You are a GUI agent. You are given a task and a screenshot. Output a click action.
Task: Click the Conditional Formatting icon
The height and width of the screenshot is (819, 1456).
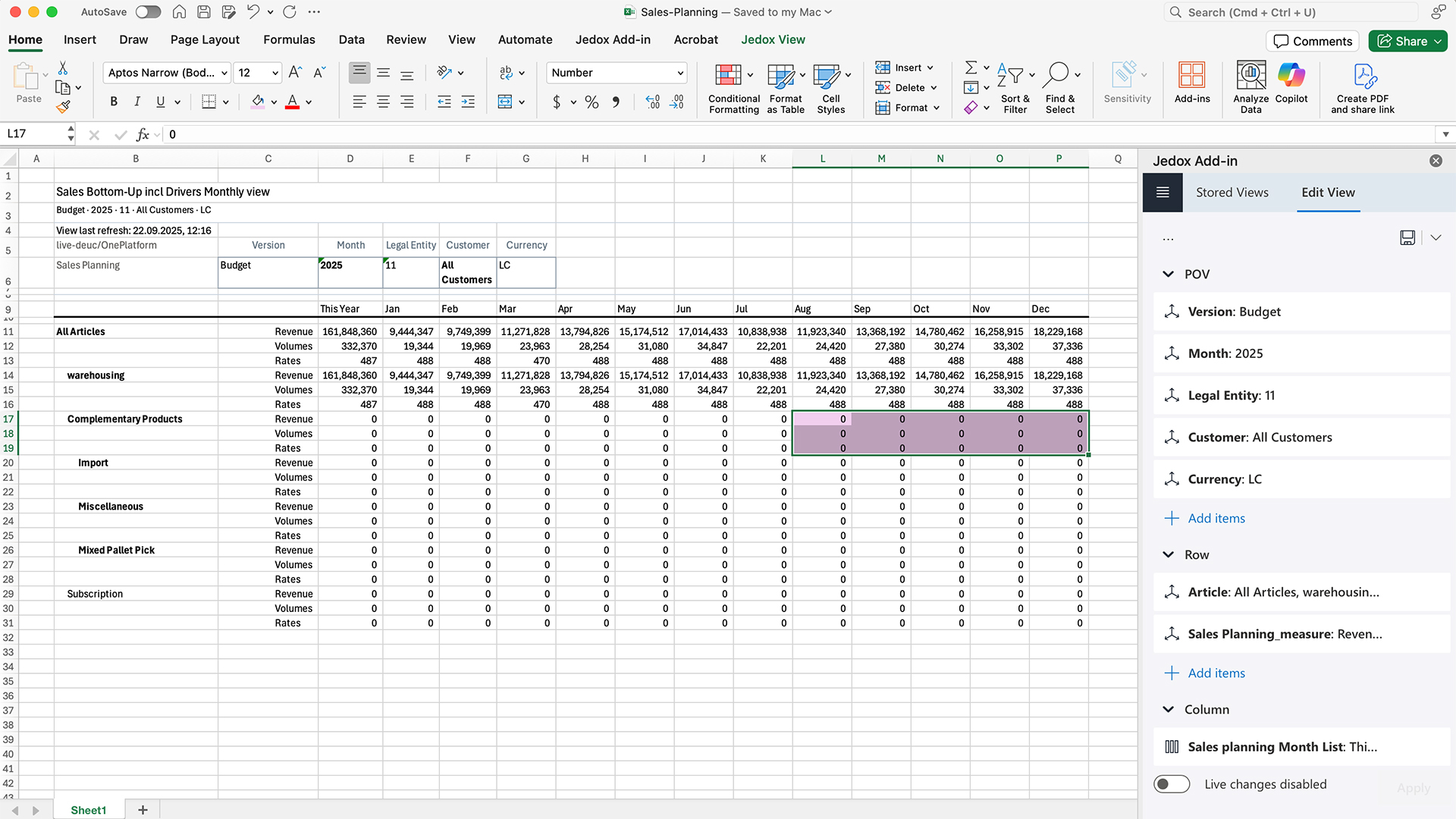(728, 76)
